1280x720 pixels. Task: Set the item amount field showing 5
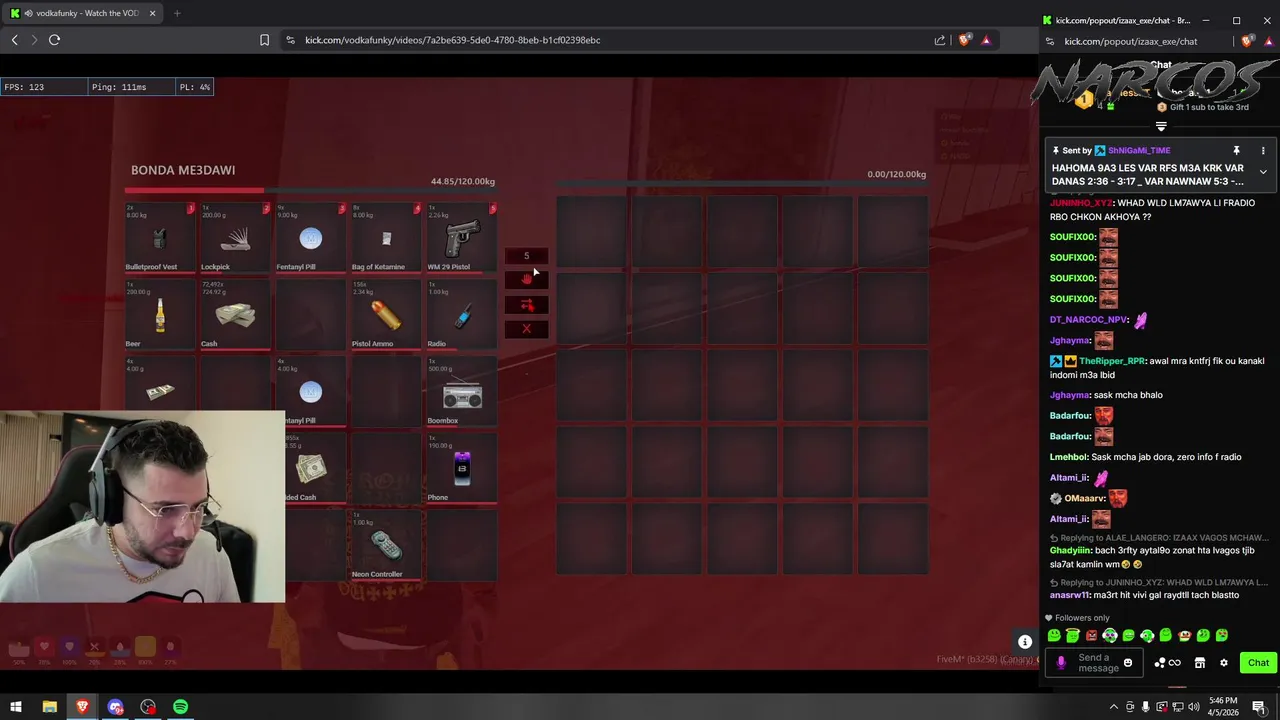[x=527, y=256]
